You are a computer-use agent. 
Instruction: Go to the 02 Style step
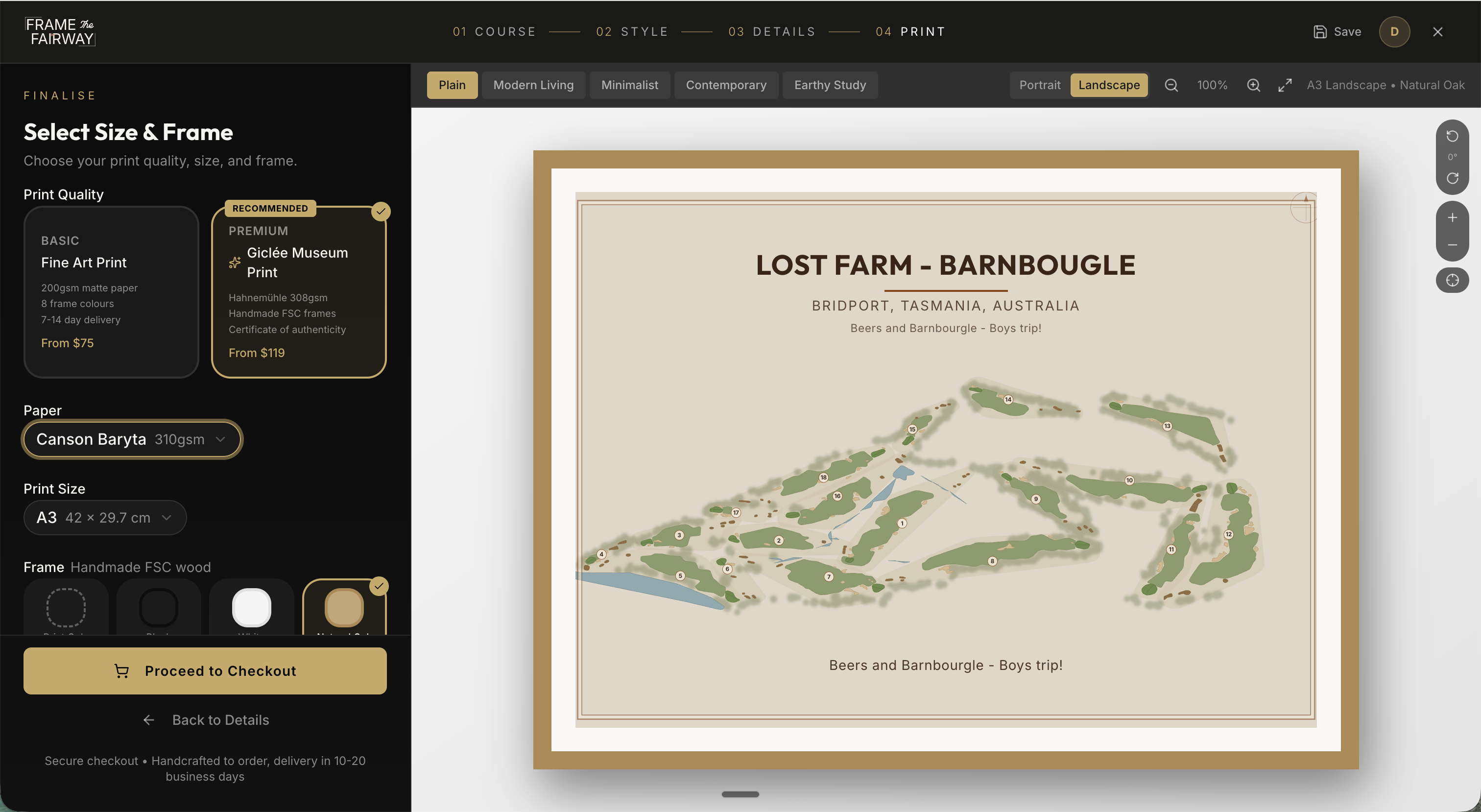pos(632,32)
